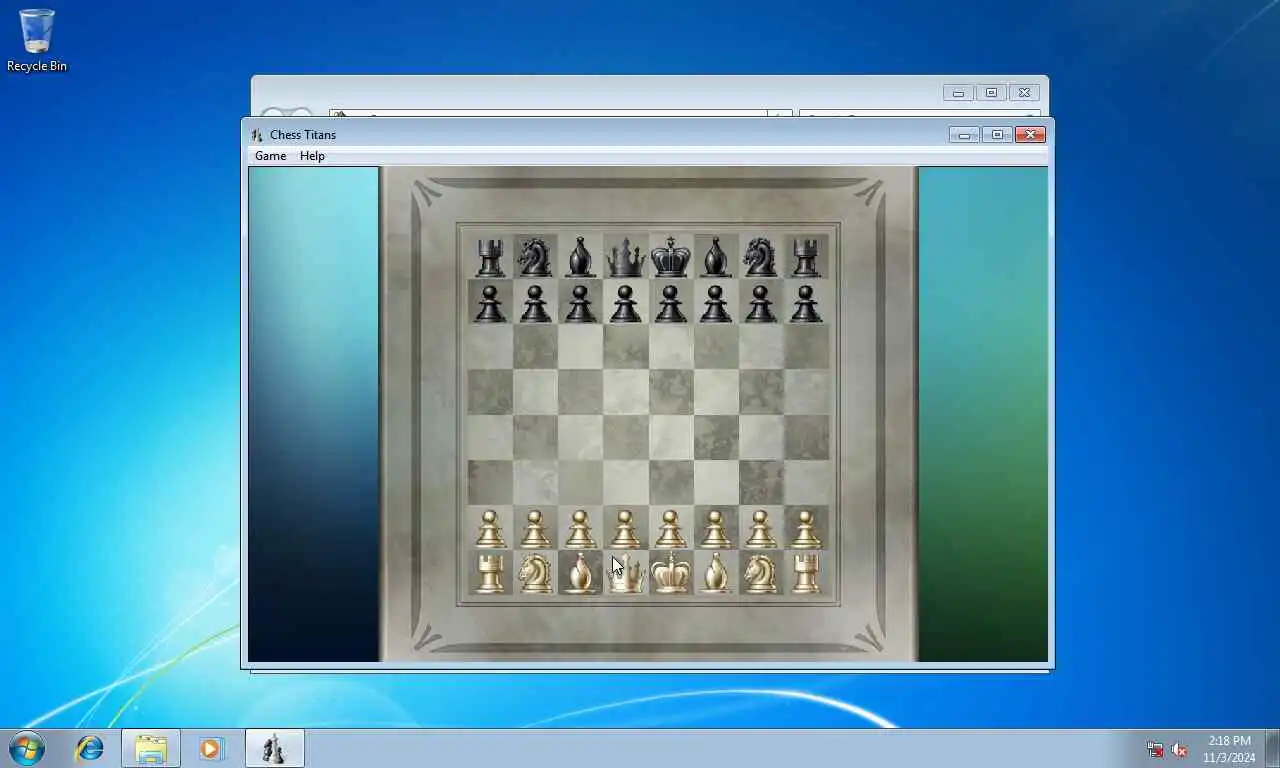Viewport: 1280px width, 768px height.
Task: Select the white queen on d1
Action: (x=626, y=574)
